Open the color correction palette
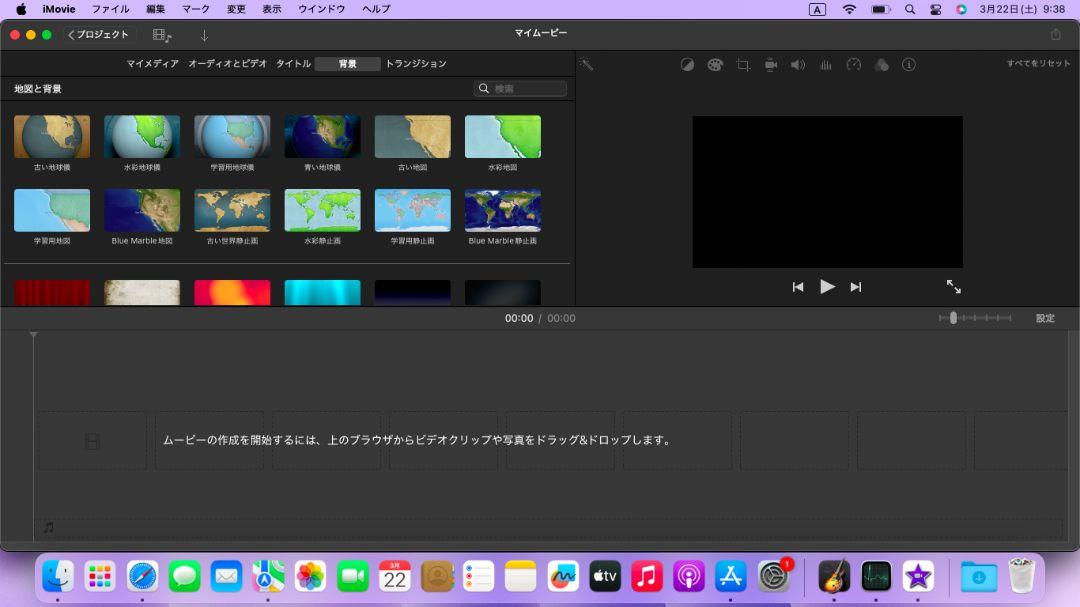This screenshot has height=607, width=1080. pos(715,65)
